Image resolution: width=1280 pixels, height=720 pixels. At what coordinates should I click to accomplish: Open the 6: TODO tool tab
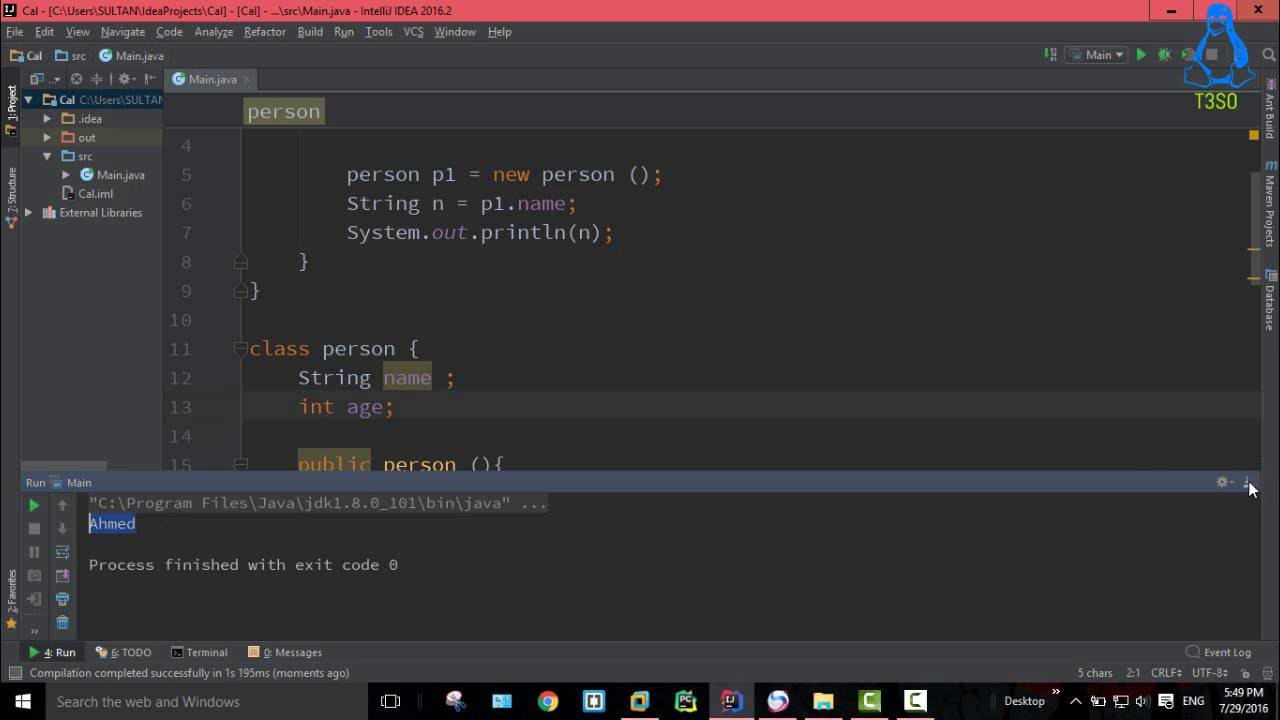coord(124,652)
